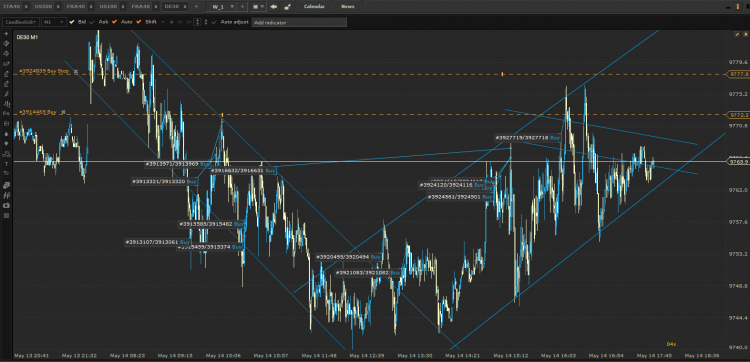The width and height of the screenshot is (750, 362).
Task: Open the Calendar panel
Action: coord(314,7)
